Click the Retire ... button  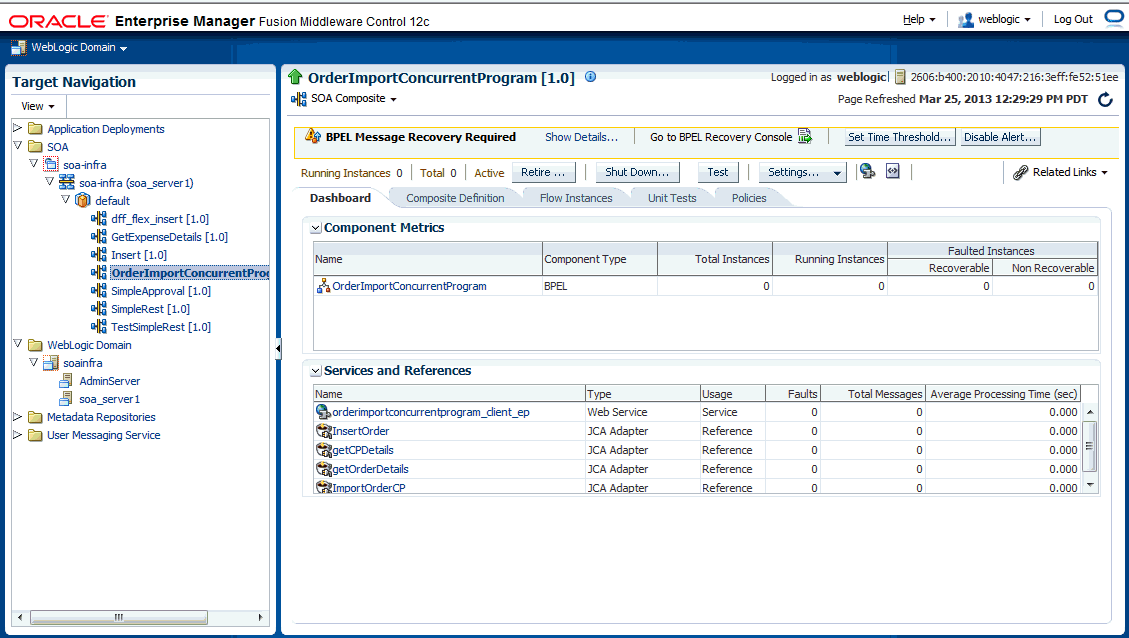click(544, 172)
